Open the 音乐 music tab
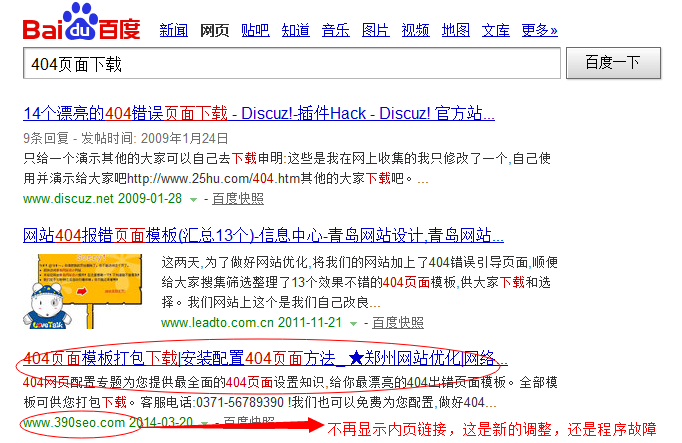The height and width of the screenshot is (443, 682). (335, 30)
